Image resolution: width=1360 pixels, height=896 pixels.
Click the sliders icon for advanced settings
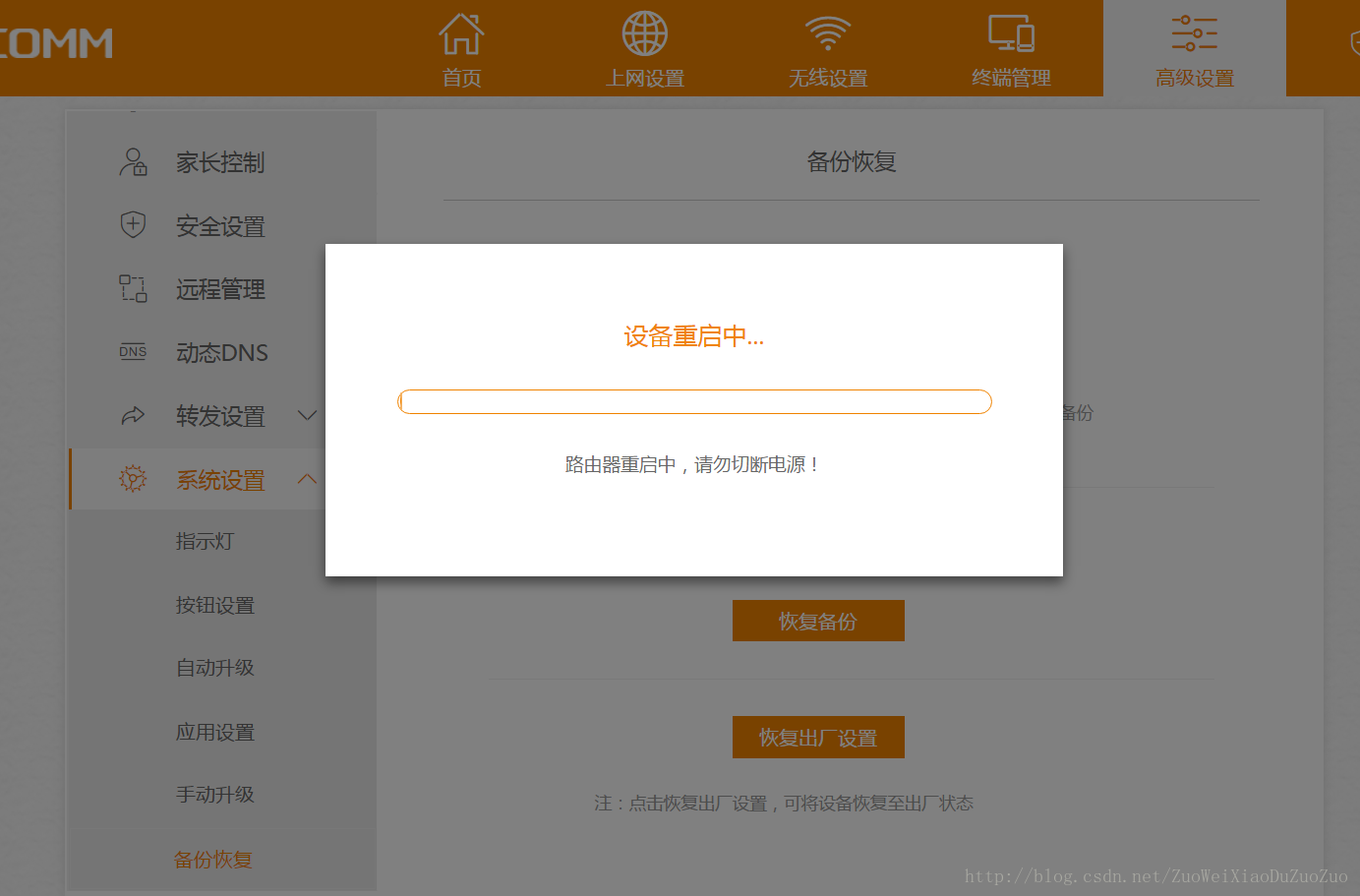click(x=1195, y=33)
